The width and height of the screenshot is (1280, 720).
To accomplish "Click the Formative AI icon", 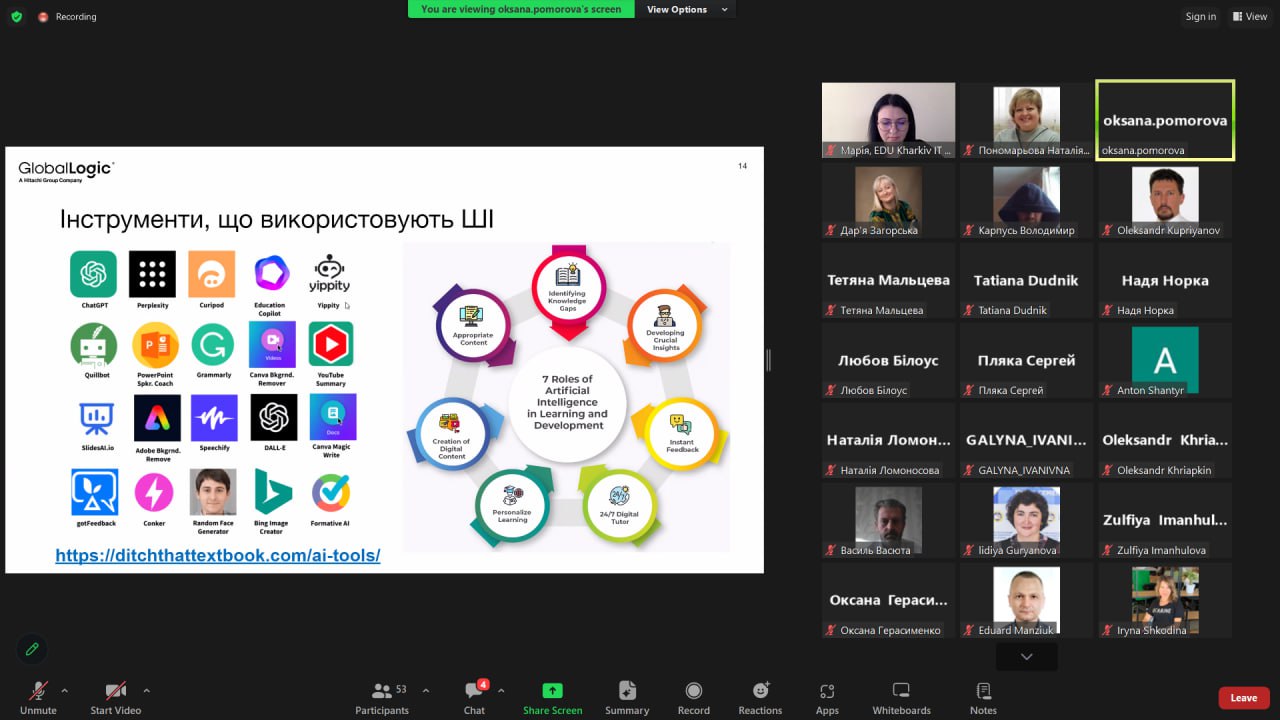I will coord(331,493).
